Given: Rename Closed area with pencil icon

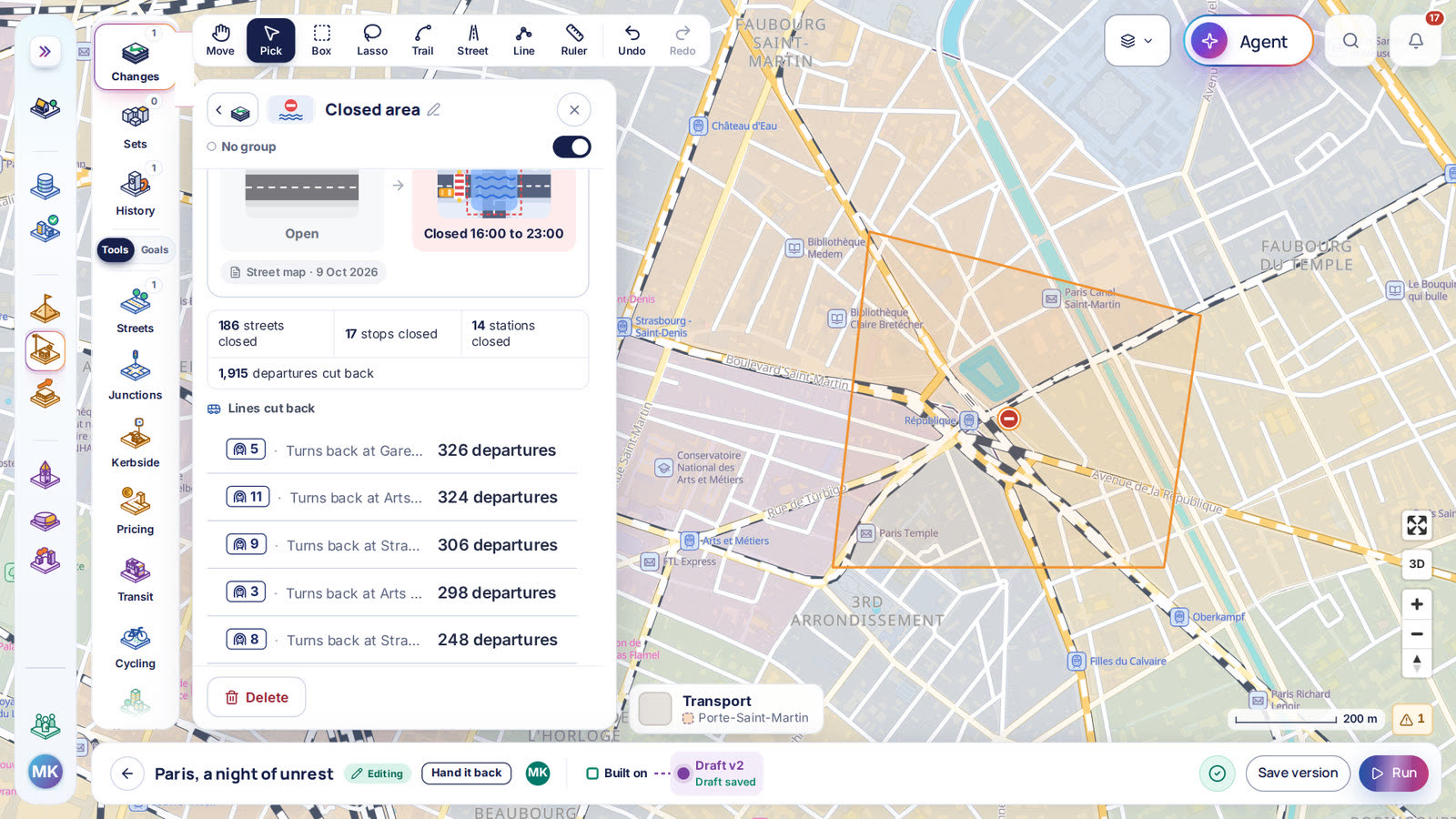Looking at the screenshot, I should coord(434,110).
